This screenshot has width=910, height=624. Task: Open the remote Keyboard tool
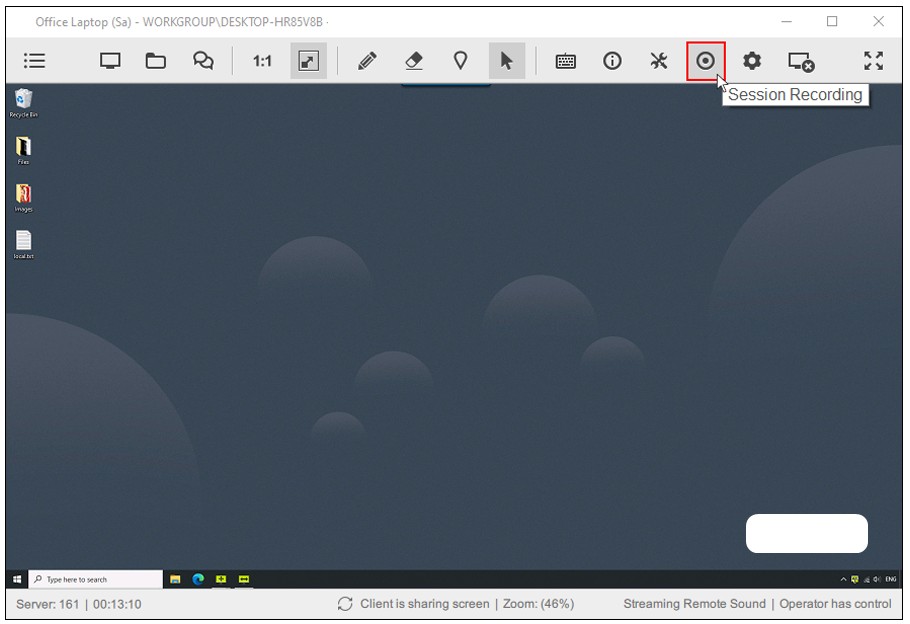coord(565,61)
